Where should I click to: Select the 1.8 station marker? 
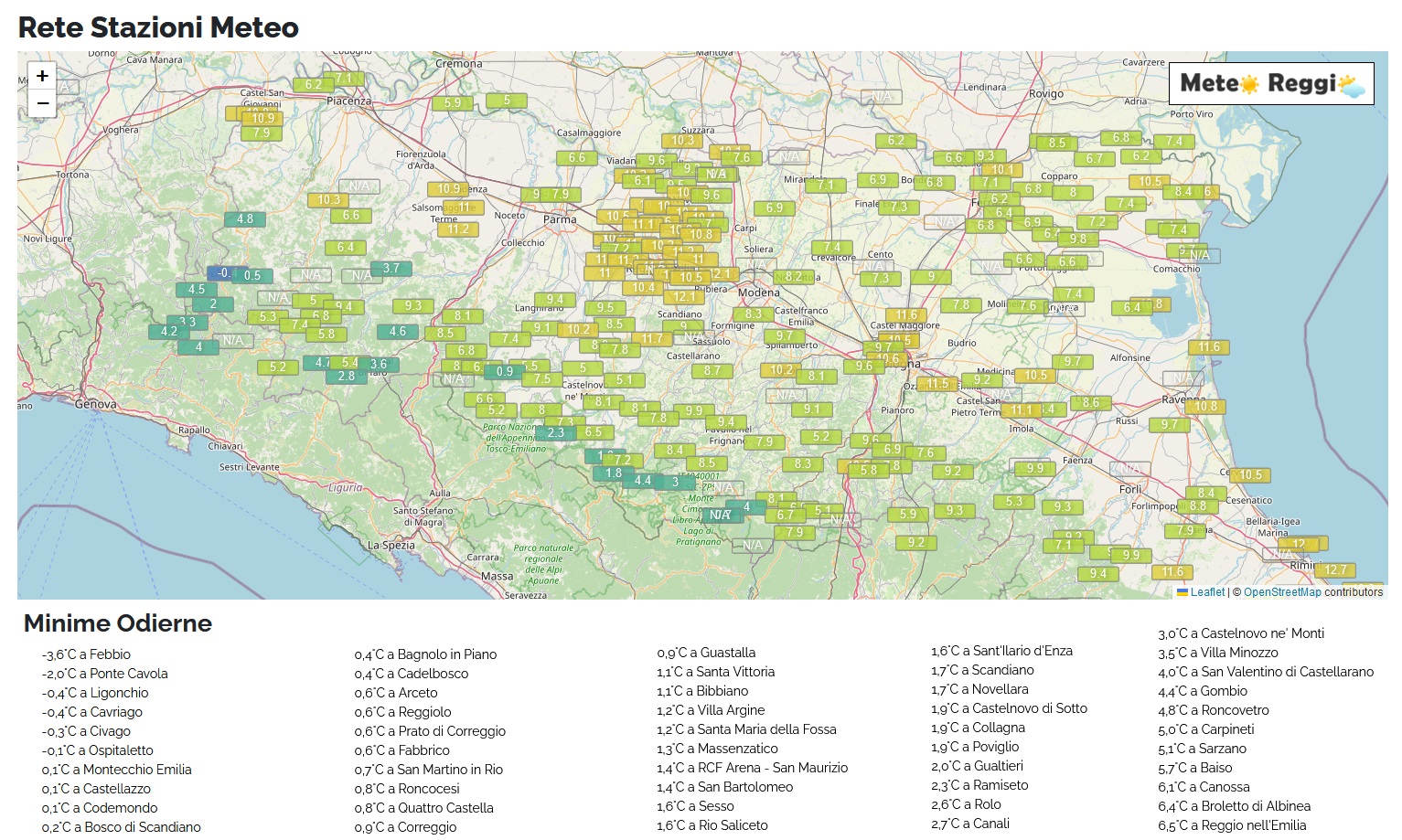(614, 473)
